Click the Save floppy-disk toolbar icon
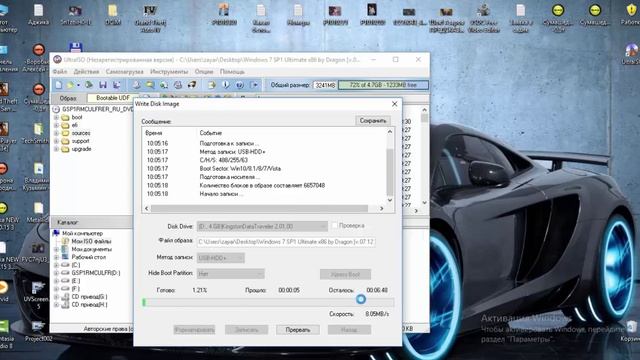 pyautogui.click(x=102, y=85)
